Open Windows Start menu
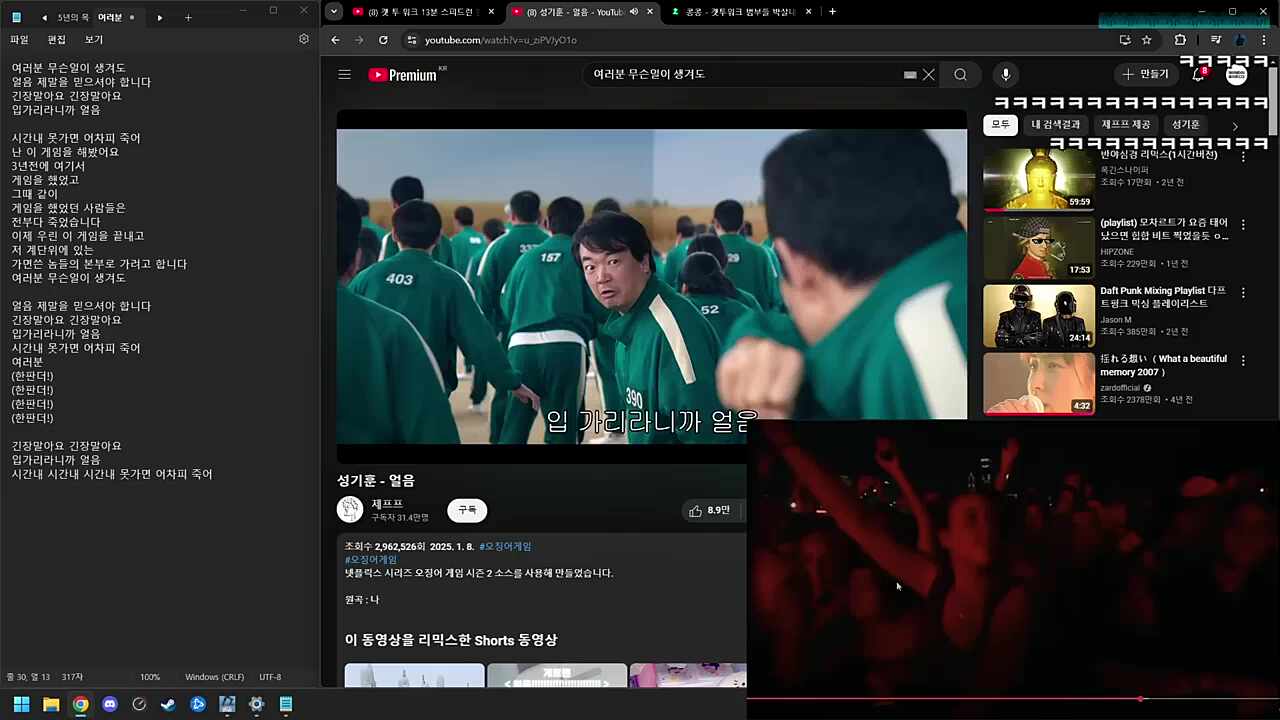This screenshot has height=720, width=1280. point(21,704)
